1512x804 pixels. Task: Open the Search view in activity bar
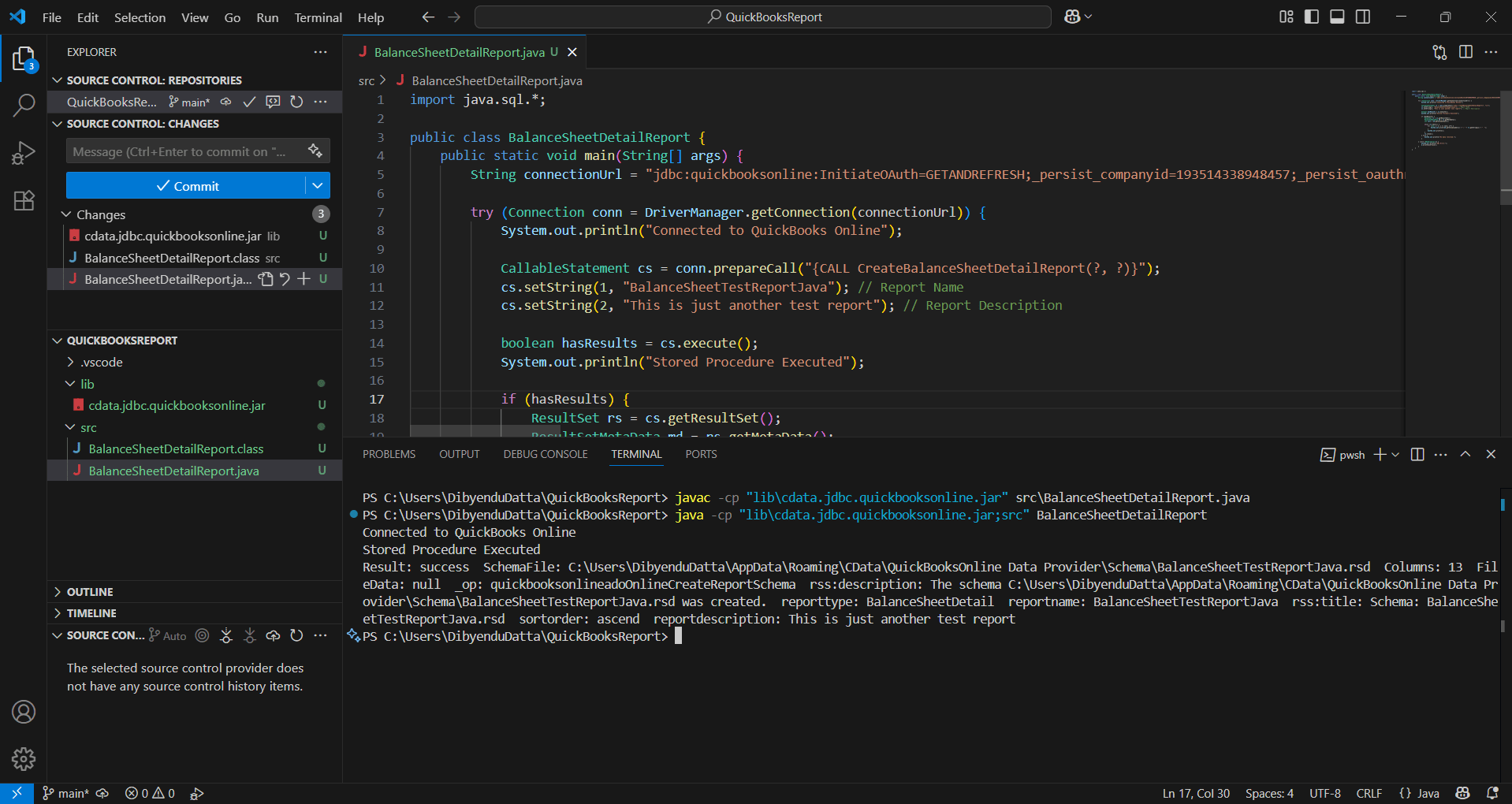tap(24, 105)
